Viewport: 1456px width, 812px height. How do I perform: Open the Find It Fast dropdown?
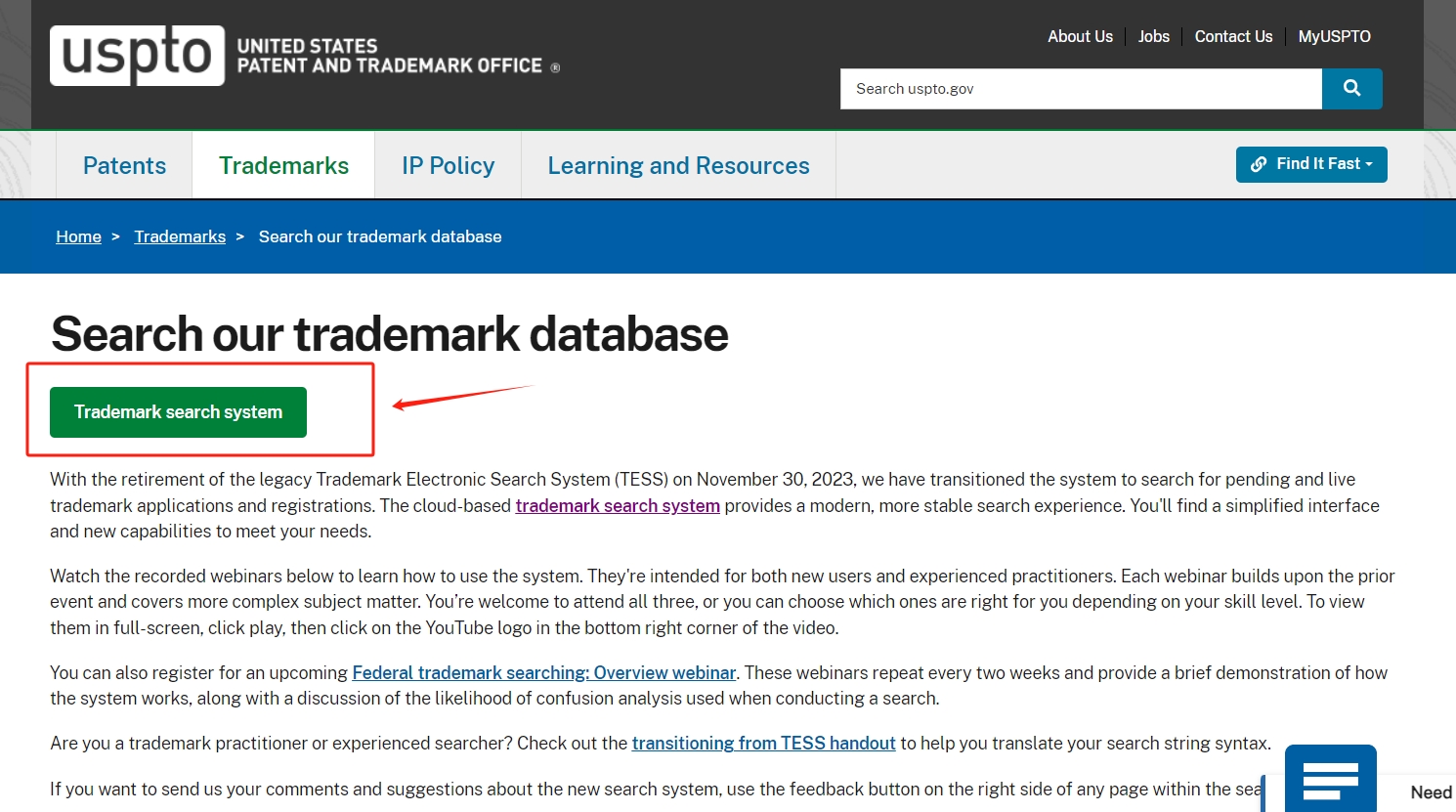pyautogui.click(x=1311, y=164)
